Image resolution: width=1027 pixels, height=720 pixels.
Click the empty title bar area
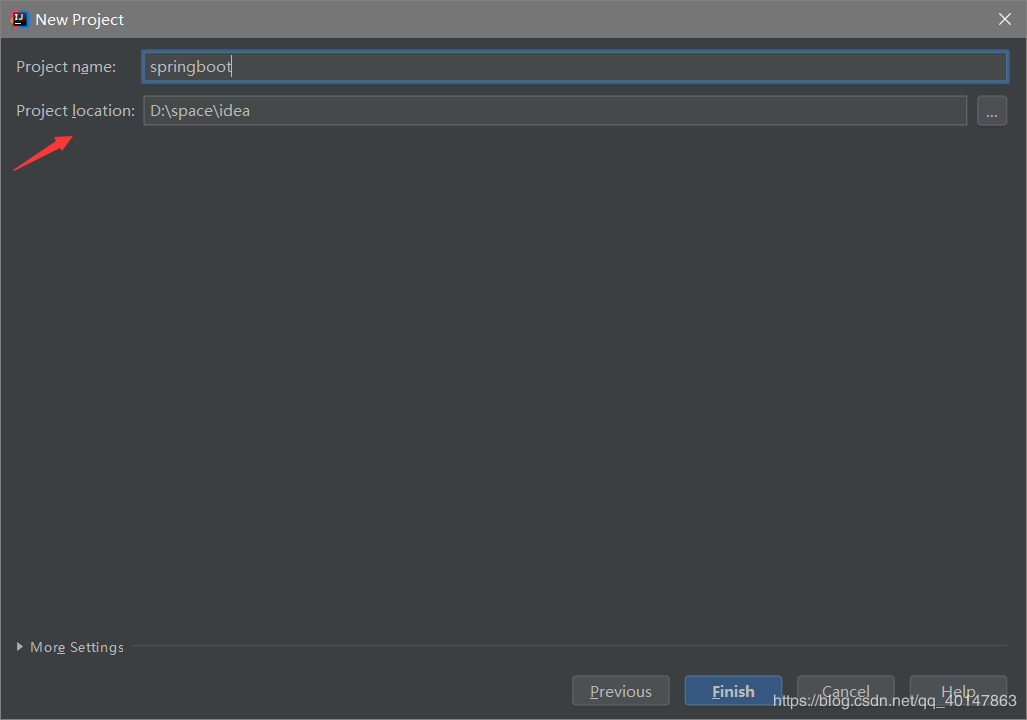click(550, 19)
